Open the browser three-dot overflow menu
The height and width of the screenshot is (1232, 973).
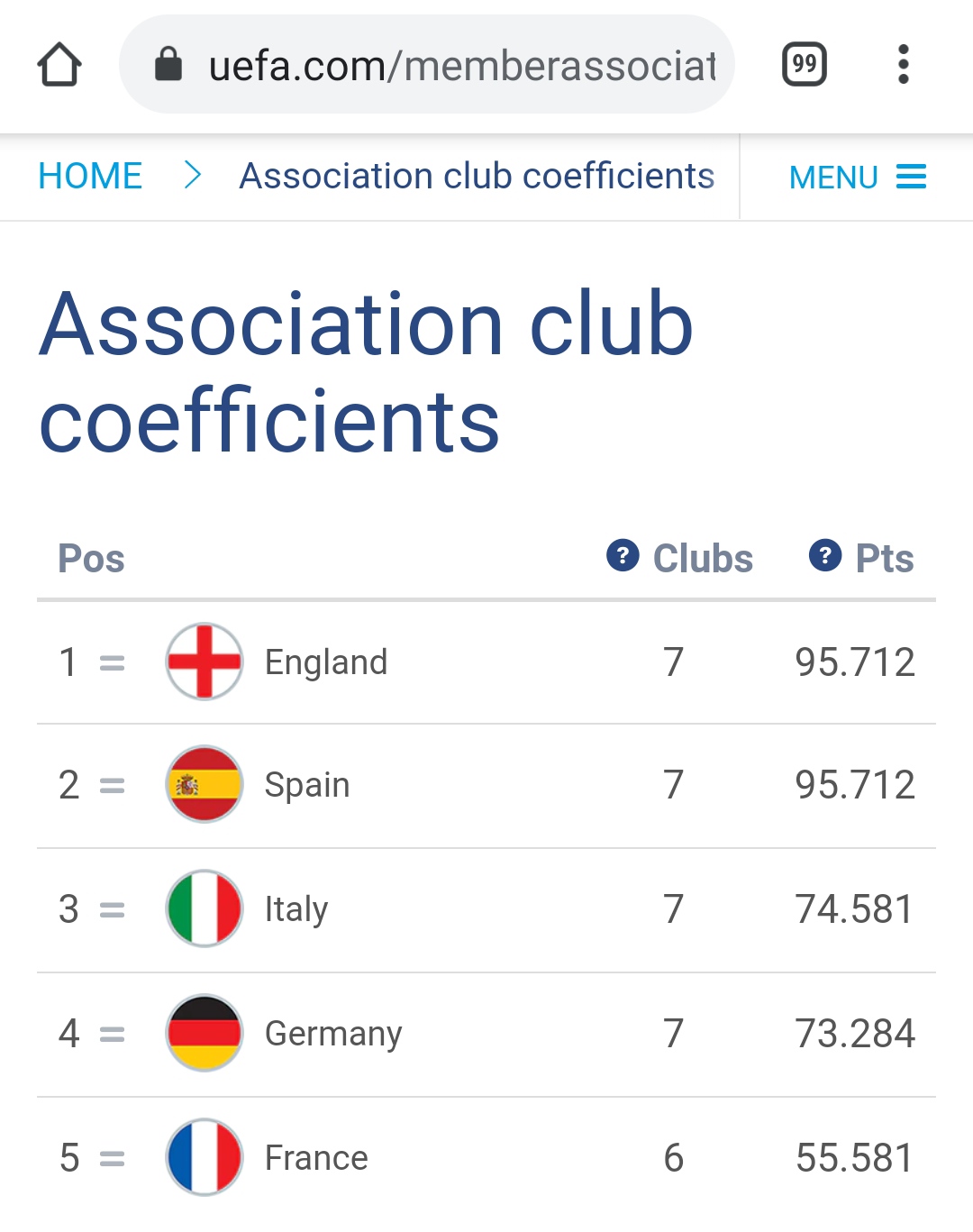point(904,65)
